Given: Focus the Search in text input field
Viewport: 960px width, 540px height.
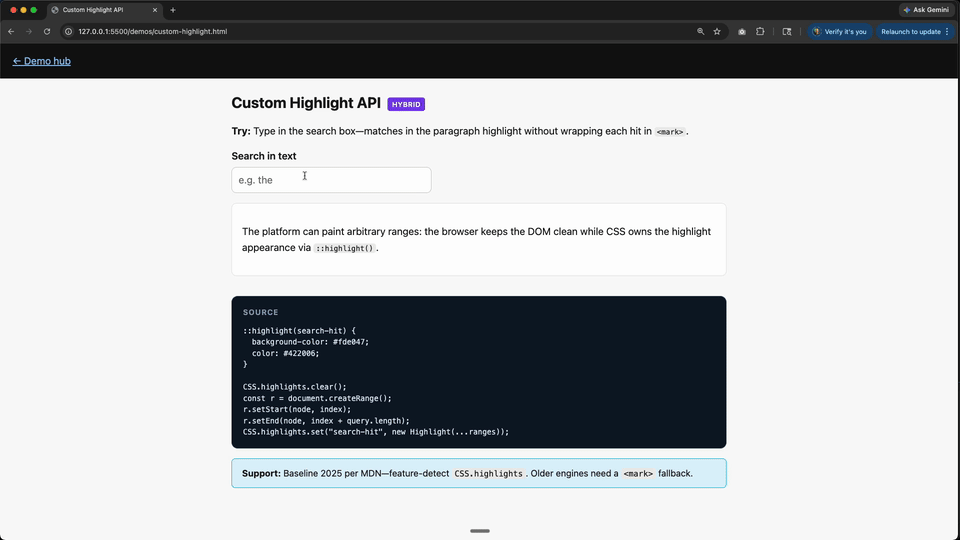Looking at the screenshot, I should 331,180.
